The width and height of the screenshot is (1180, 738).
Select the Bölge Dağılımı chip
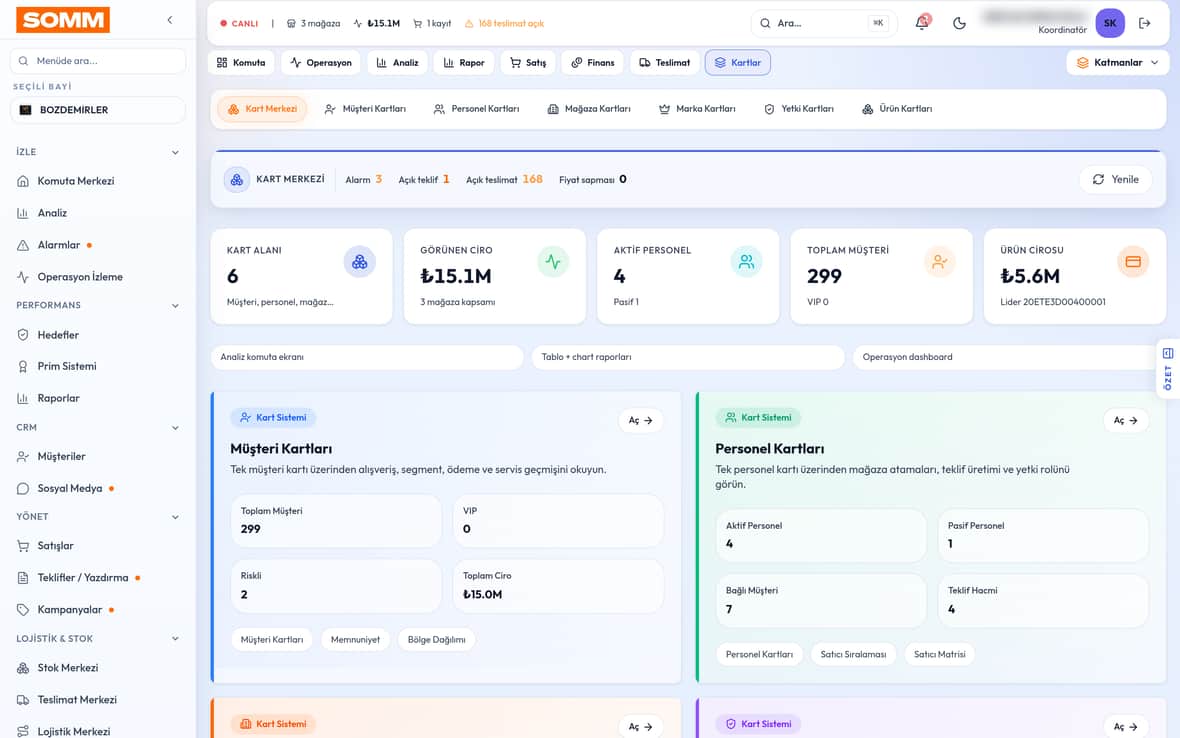pyautogui.click(x=436, y=639)
